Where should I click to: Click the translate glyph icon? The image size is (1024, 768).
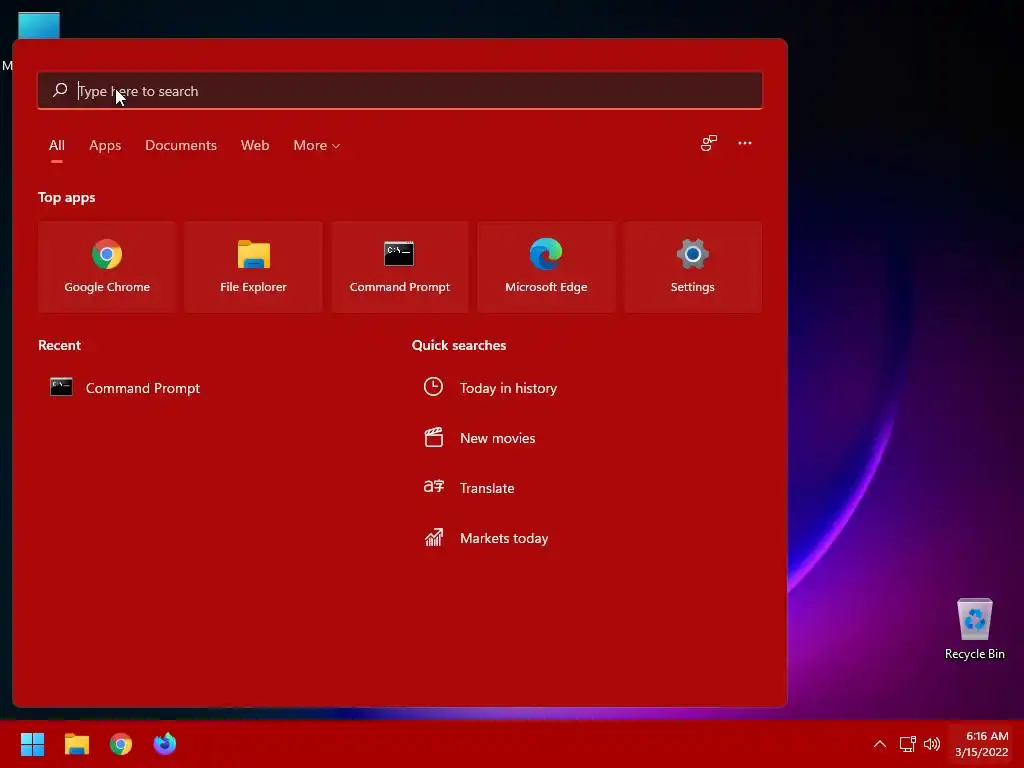click(x=434, y=487)
